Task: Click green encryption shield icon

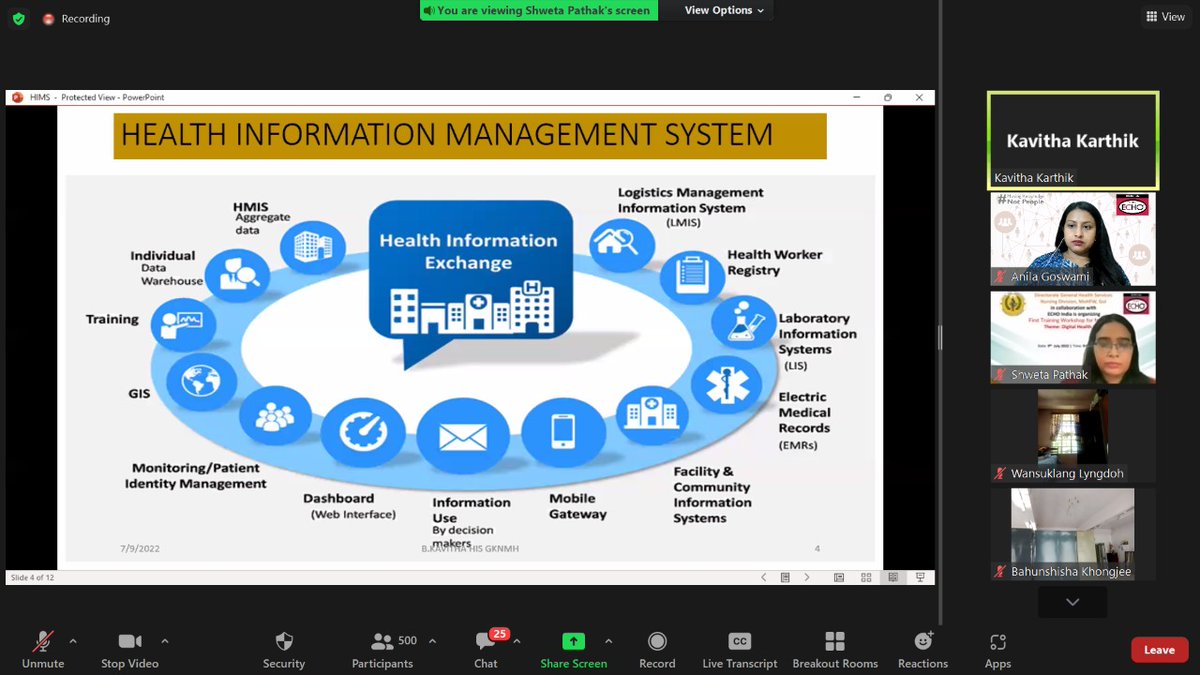Action: tap(18, 18)
